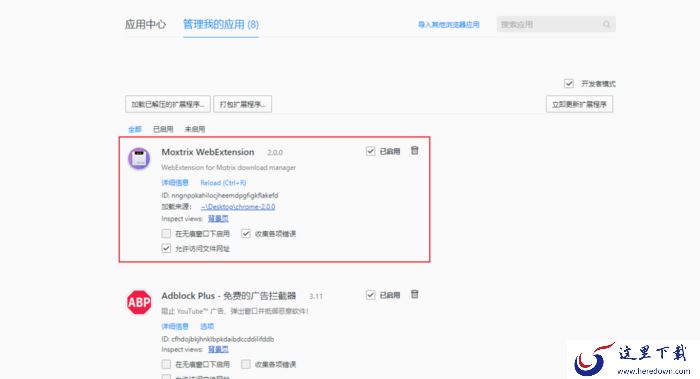Click Reload (Ctrl+R) for Moxtrix
The height and width of the screenshot is (379, 700).
(223, 183)
